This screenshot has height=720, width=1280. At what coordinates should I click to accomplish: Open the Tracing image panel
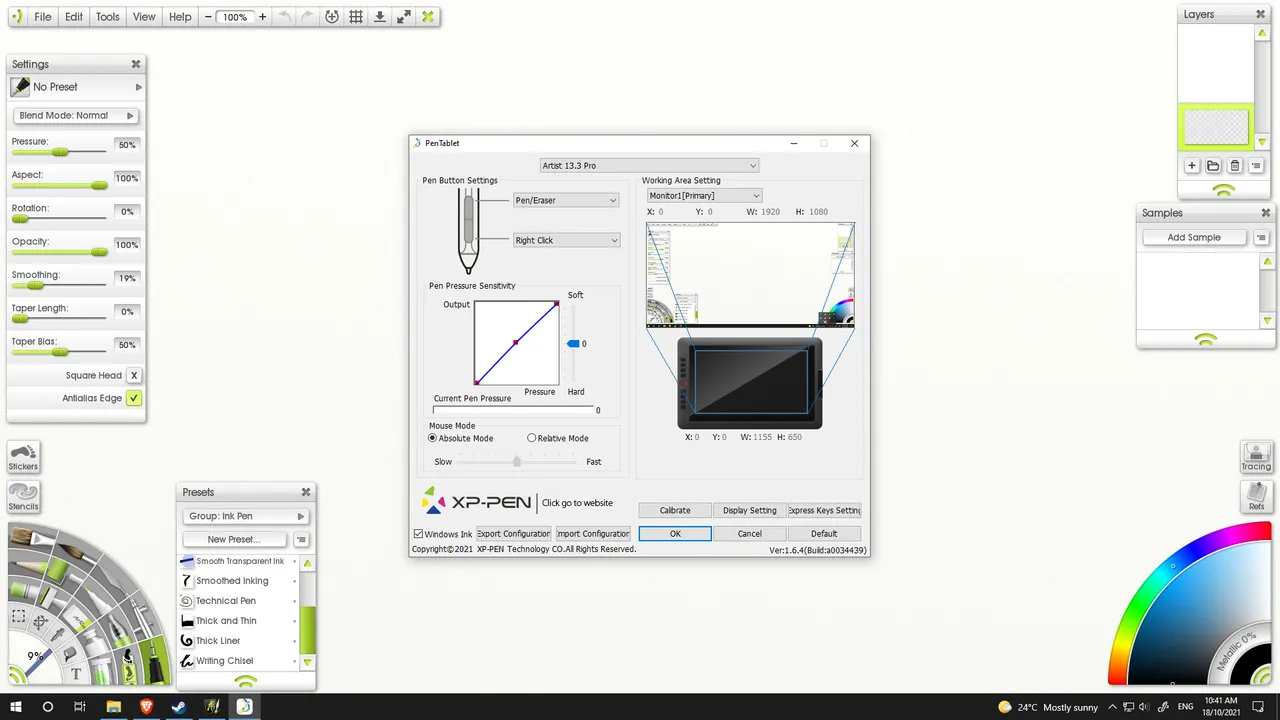pos(1256,457)
